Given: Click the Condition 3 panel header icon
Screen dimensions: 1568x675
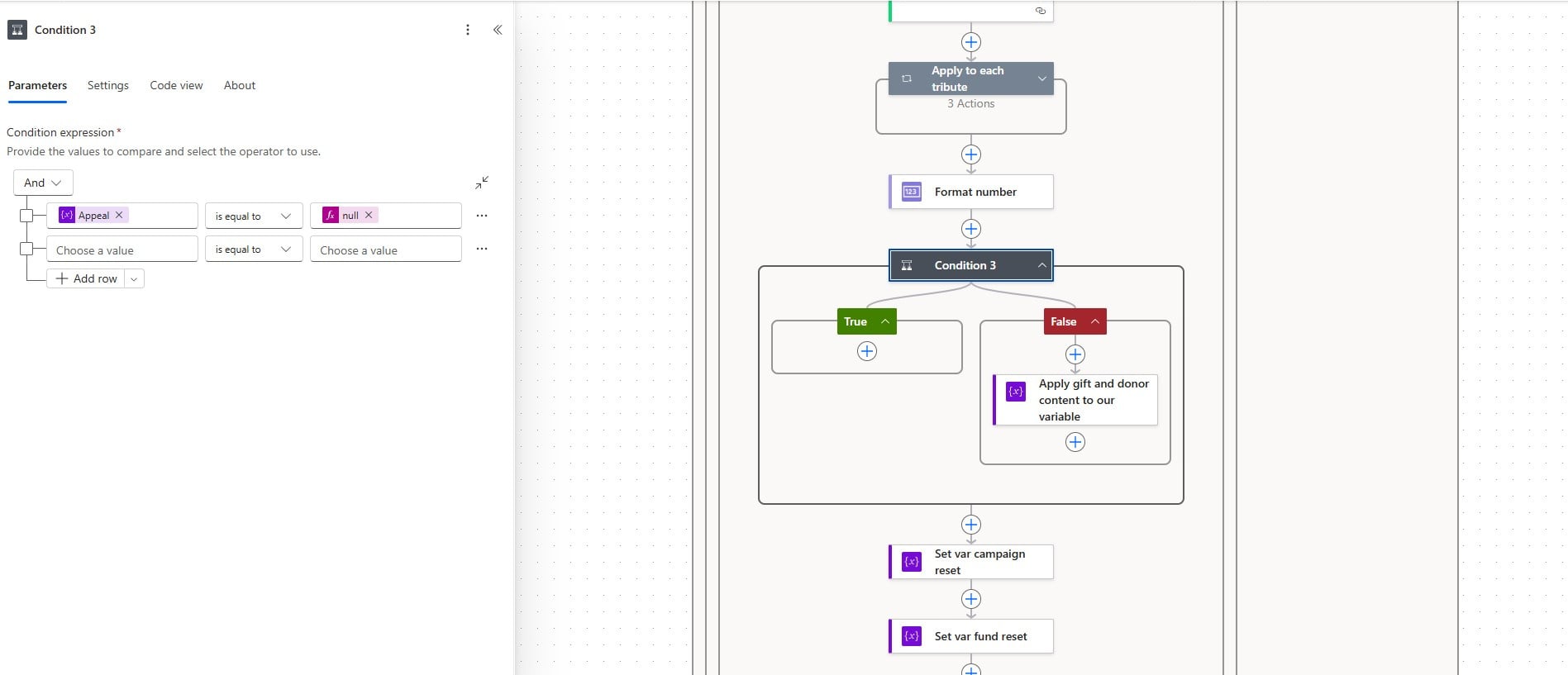Looking at the screenshot, I should (x=17, y=30).
